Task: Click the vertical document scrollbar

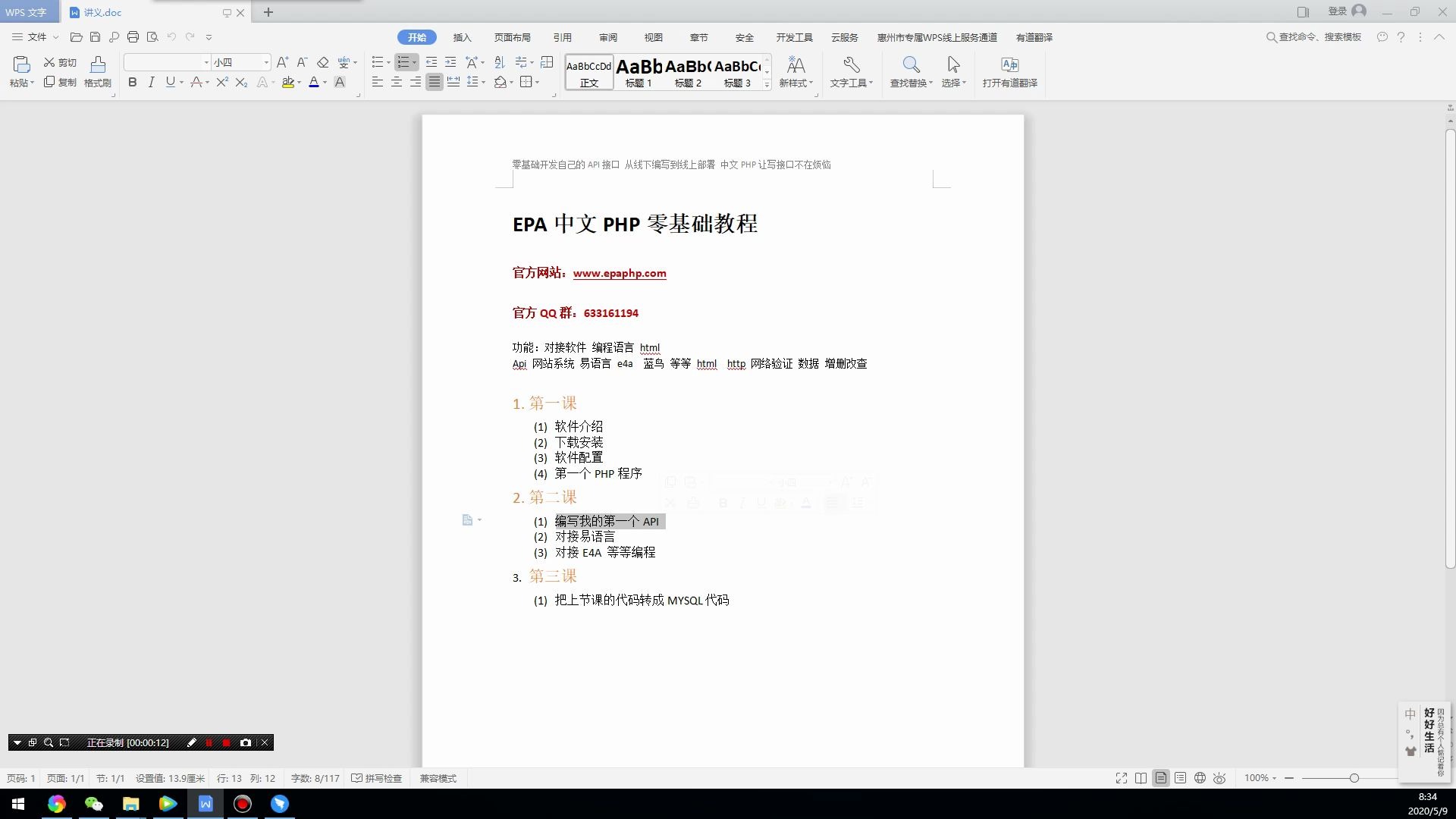Action: 1450,349
